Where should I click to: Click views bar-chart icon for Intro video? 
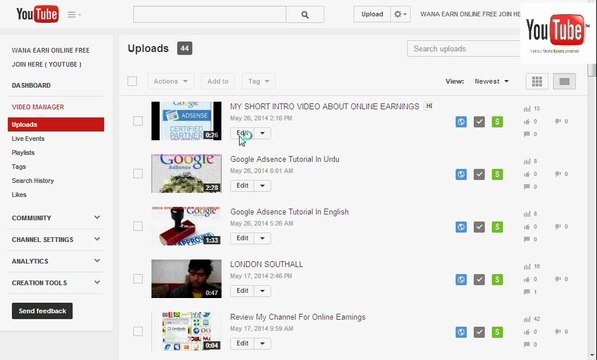pos(527,109)
